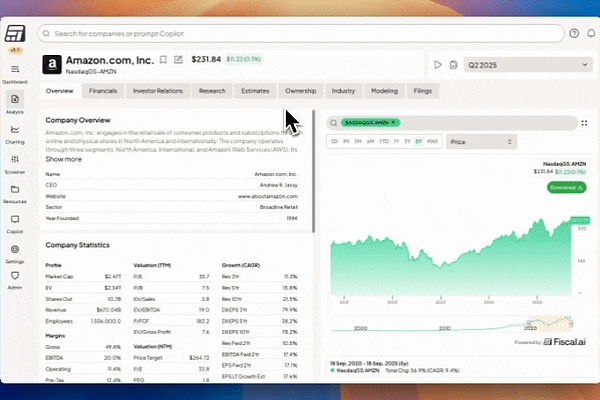Screen dimensions: 600x400
Task: Click the Employees 1,556,000.0 value
Action: click(106, 321)
